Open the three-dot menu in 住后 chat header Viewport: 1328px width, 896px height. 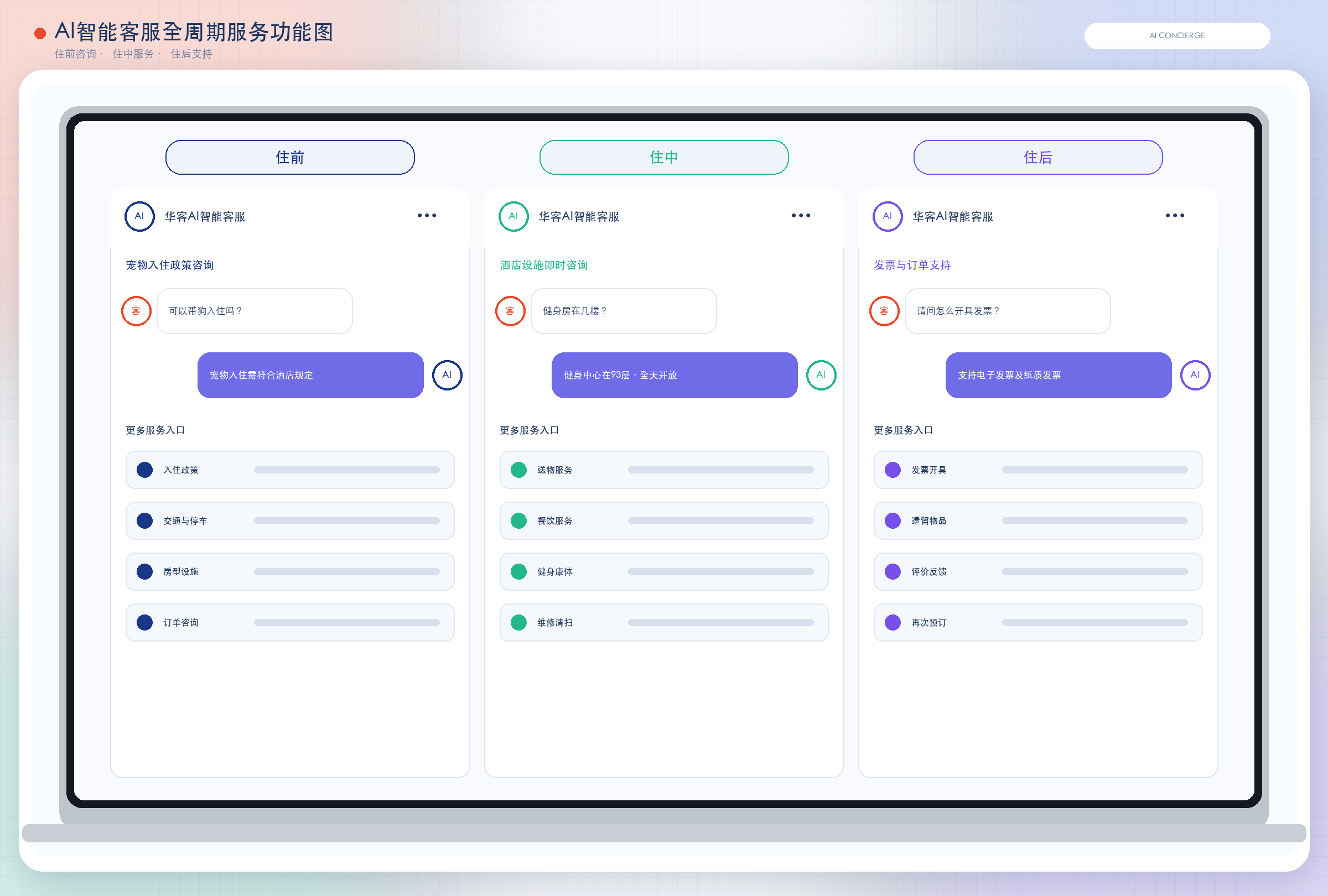(1175, 216)
